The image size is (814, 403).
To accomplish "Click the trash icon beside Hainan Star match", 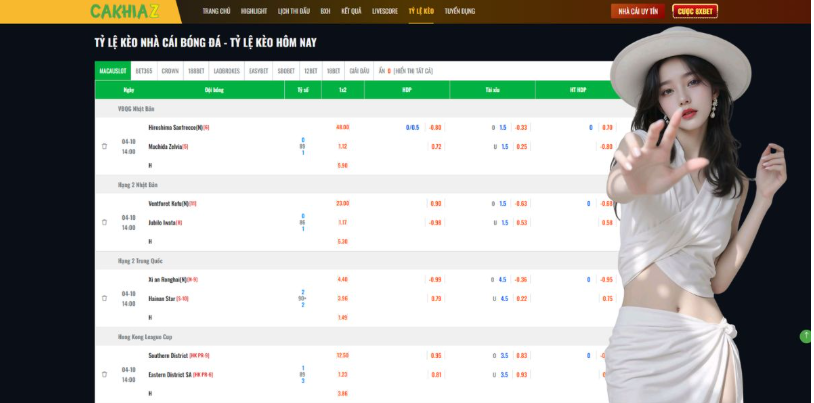I will point(104,298).
